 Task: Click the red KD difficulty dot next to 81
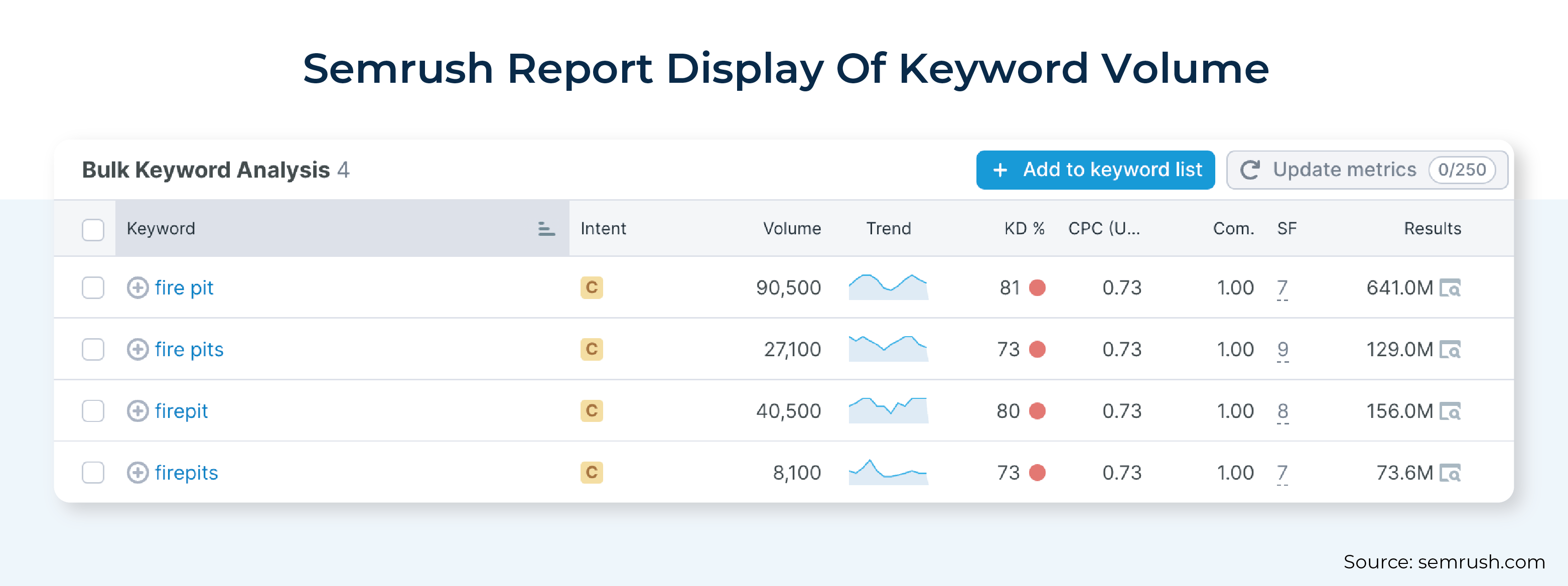(x=1037, y=288)
